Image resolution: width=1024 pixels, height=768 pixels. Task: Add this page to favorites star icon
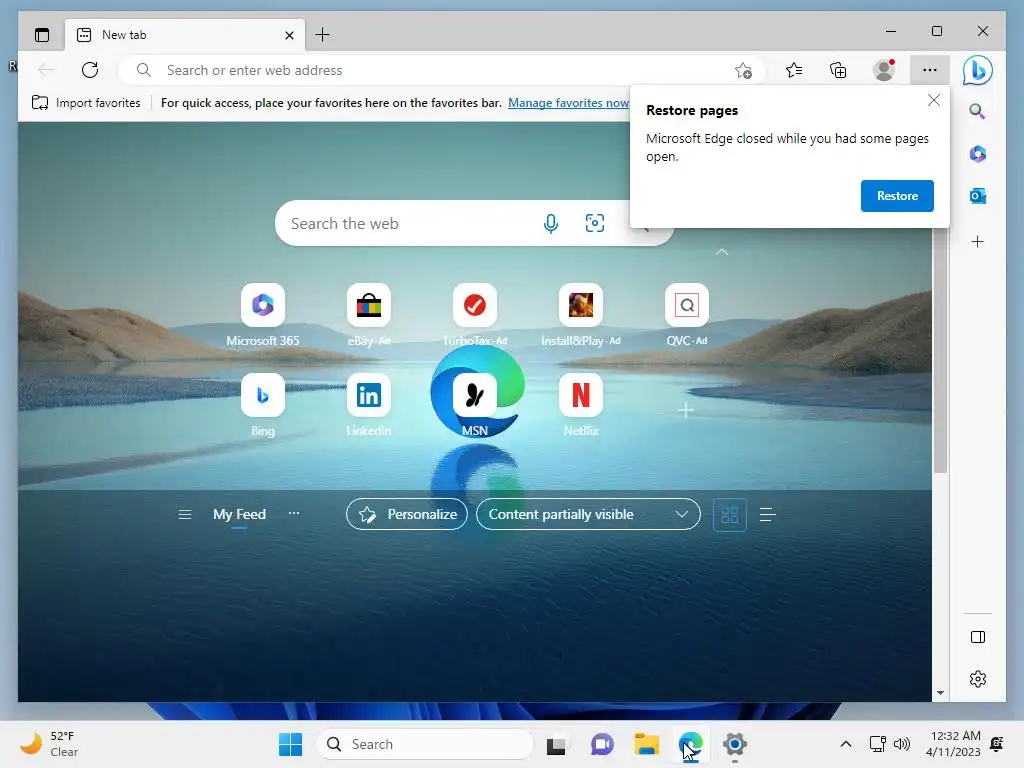click(x=743, y=71)
